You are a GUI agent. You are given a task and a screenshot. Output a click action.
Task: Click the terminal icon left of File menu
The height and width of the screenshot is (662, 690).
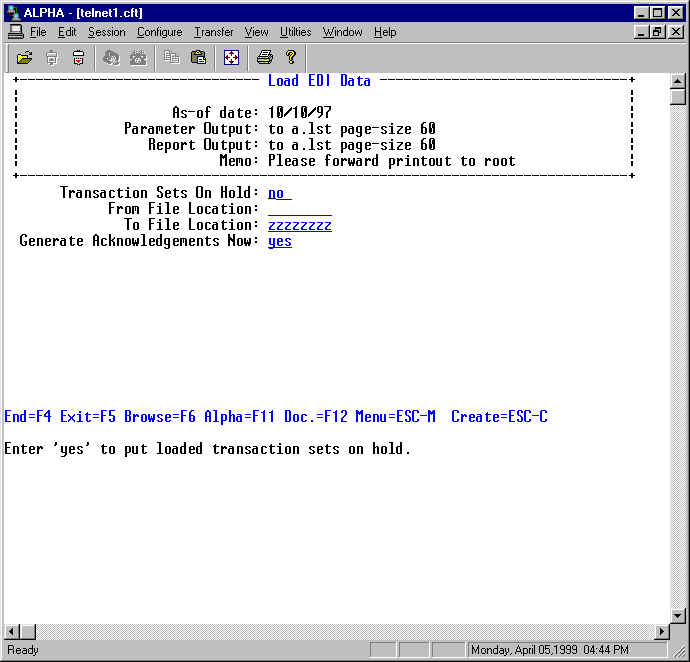pyautogui.click(x=15, y=32)
